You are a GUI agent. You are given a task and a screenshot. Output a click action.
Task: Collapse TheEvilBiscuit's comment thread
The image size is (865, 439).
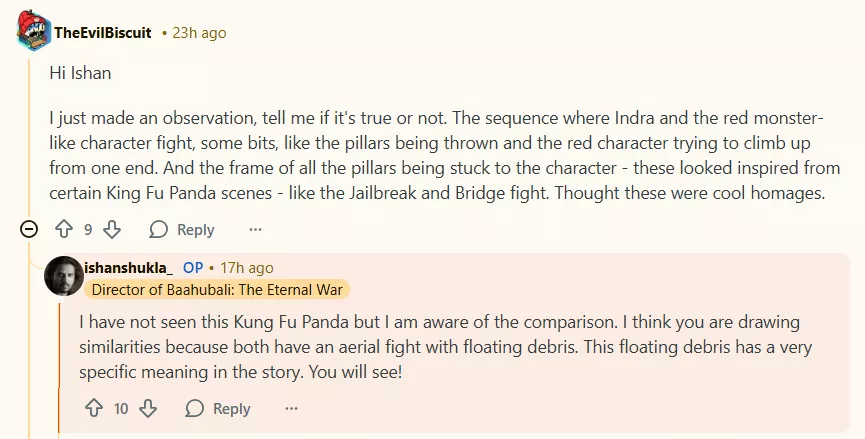click(30, 230)
